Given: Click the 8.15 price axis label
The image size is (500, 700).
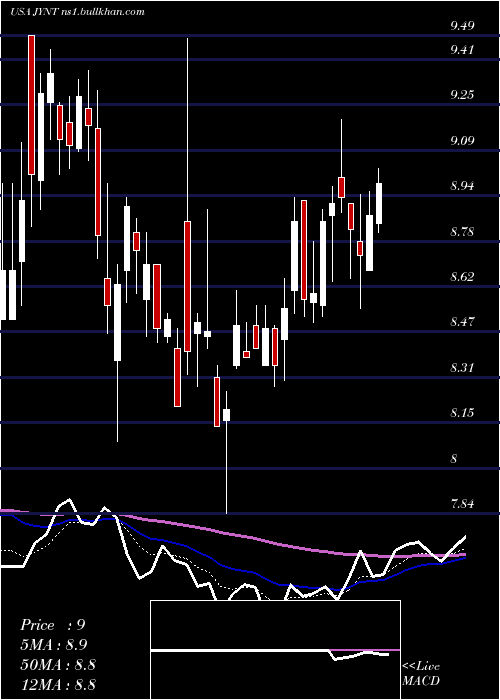Looking at the screenshot, I should pos(462,412).
